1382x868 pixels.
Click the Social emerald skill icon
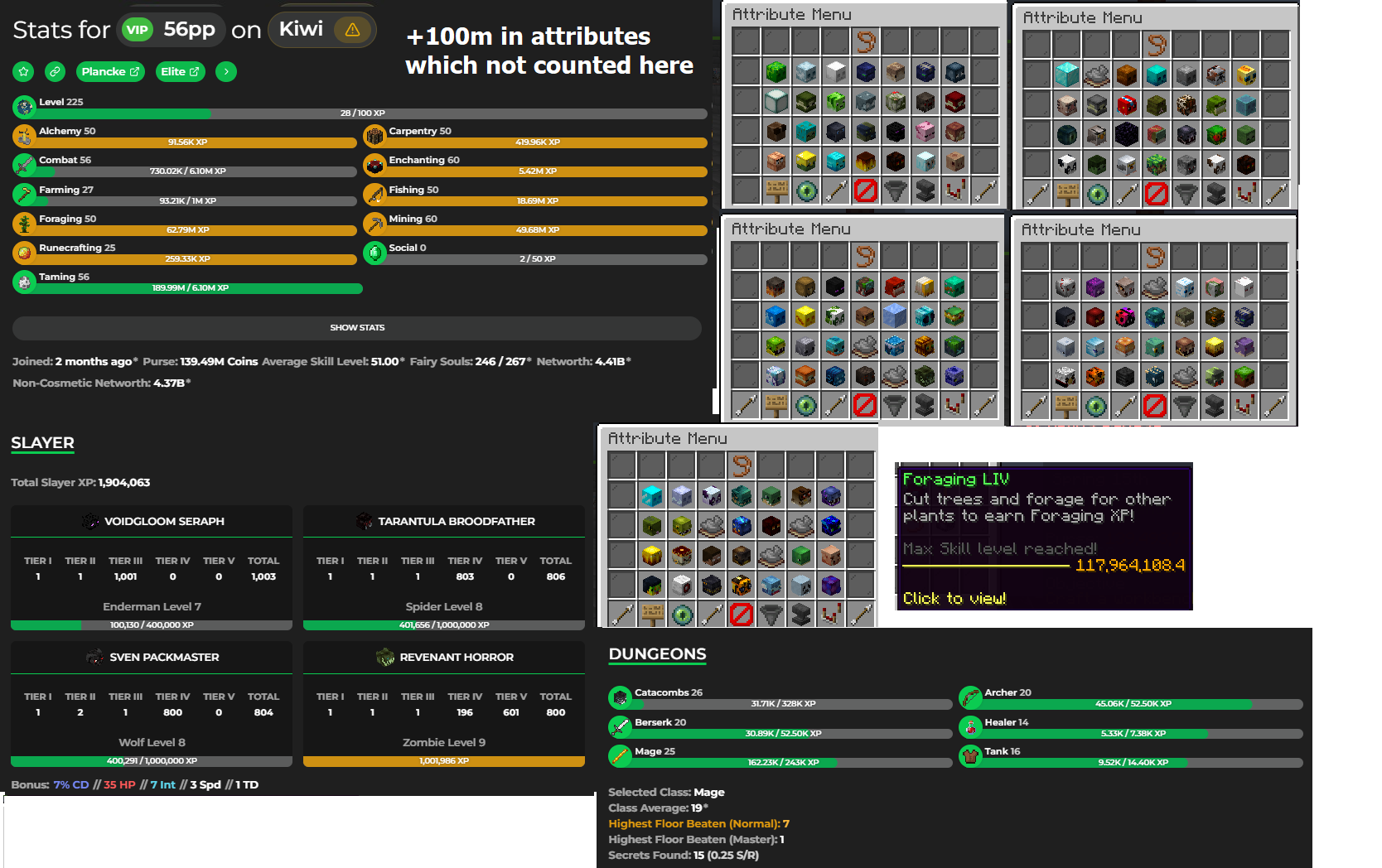point(374,253)
